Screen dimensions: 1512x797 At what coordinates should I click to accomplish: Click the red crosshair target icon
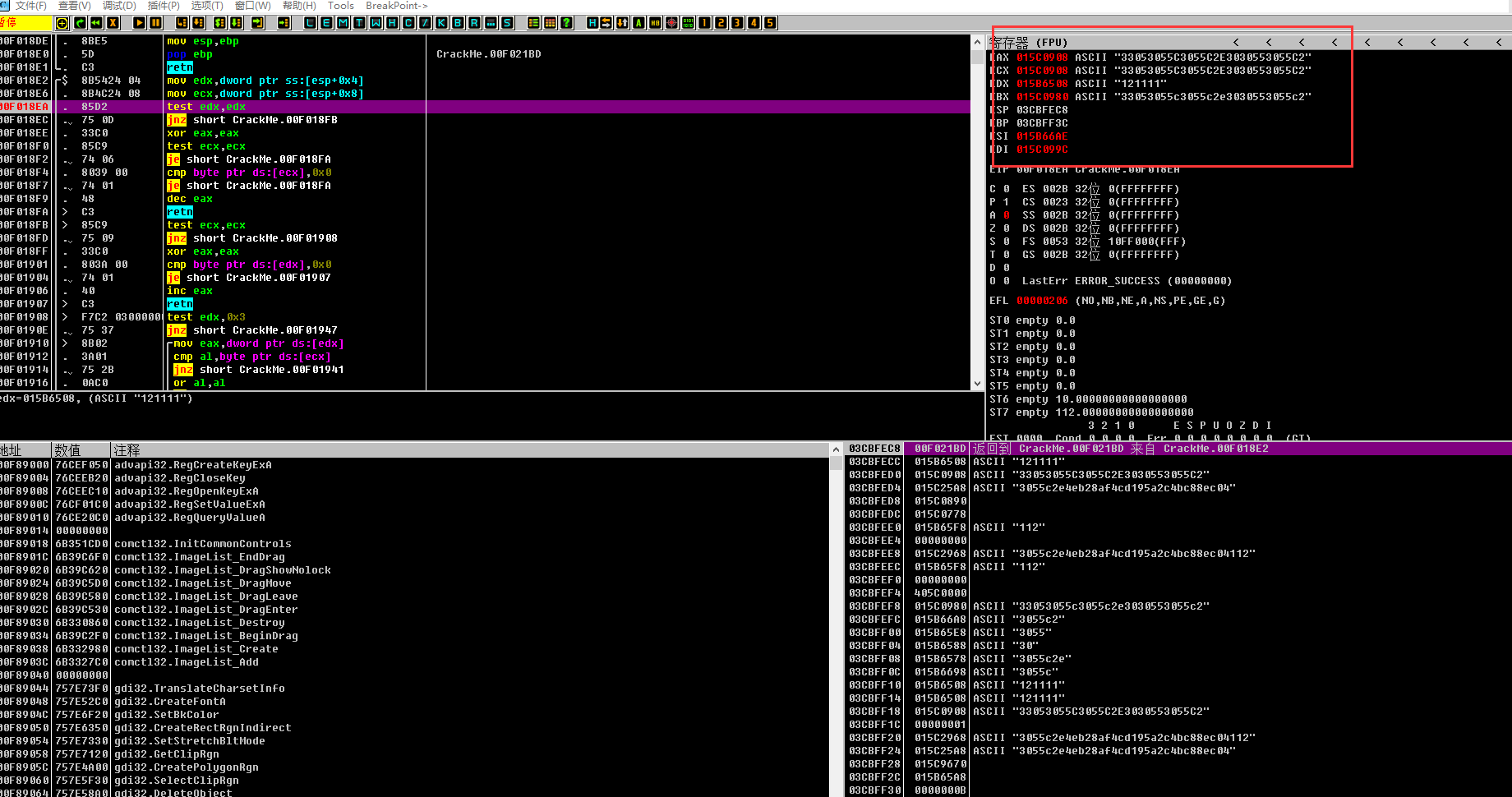[671, 23]
